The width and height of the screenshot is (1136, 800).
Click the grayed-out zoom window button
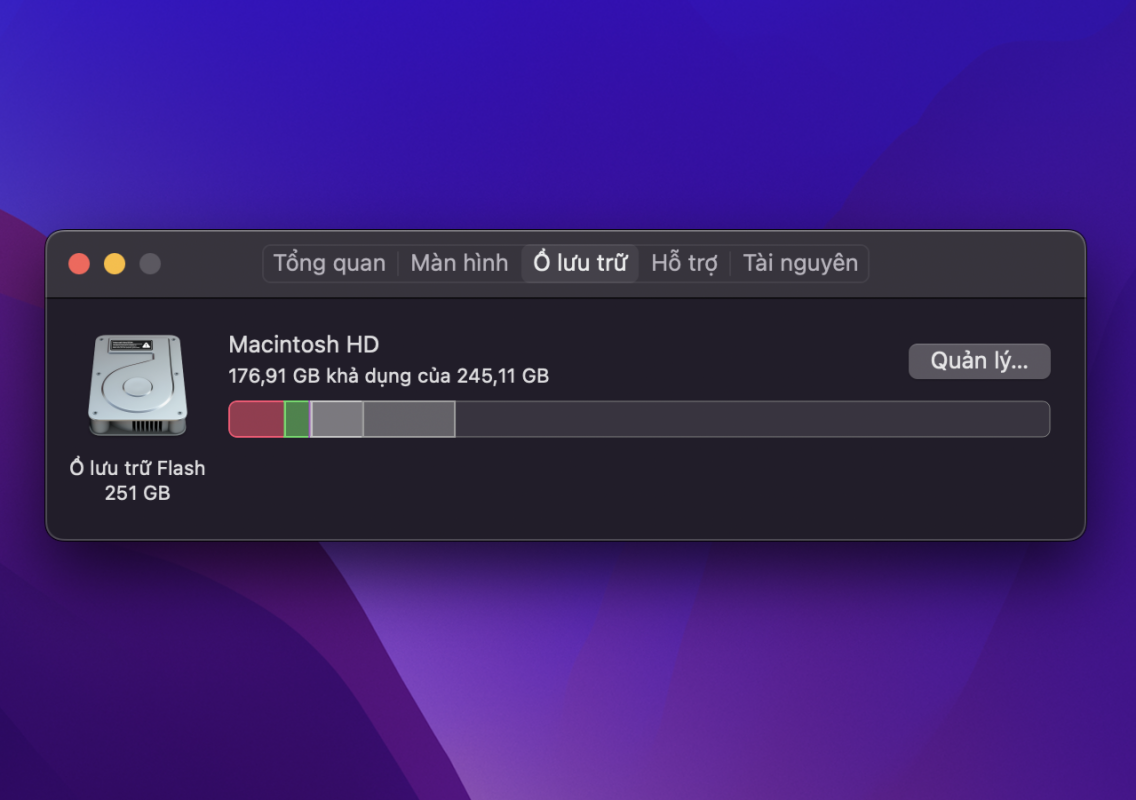pyautogui.click(x=150, y=264)
